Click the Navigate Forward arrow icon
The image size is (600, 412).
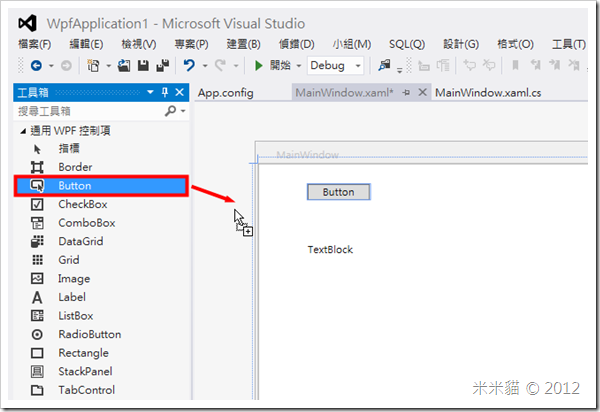pyautogui.click(x=66, y=66)
